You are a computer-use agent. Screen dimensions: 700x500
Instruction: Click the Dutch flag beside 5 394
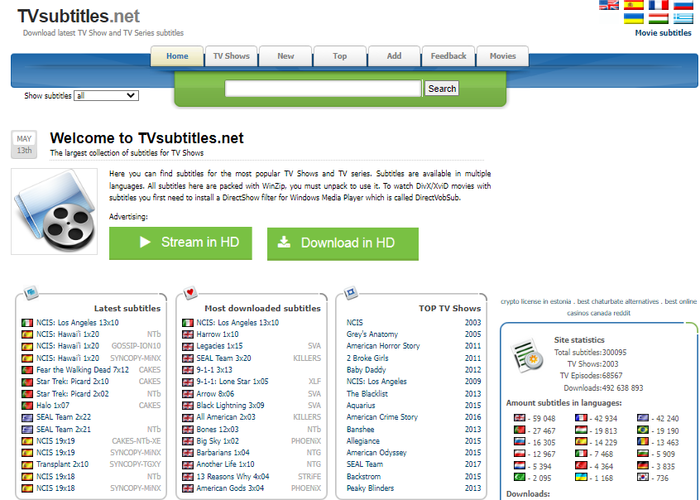[519, 466]
